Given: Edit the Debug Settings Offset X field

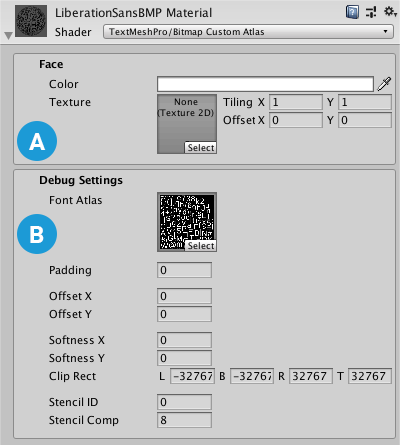Looking at the screenshot, I should (184, 296).
